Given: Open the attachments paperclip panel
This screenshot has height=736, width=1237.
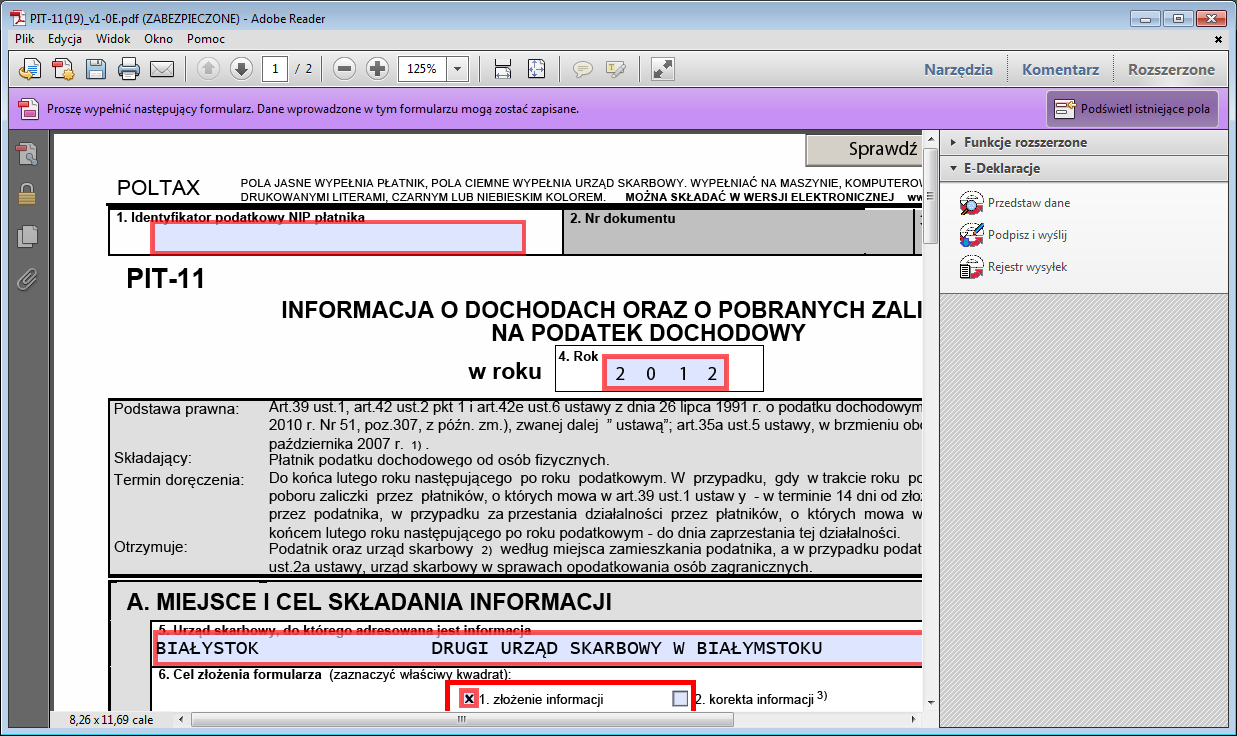Looking at the screenshot, I should coord(27,279).
